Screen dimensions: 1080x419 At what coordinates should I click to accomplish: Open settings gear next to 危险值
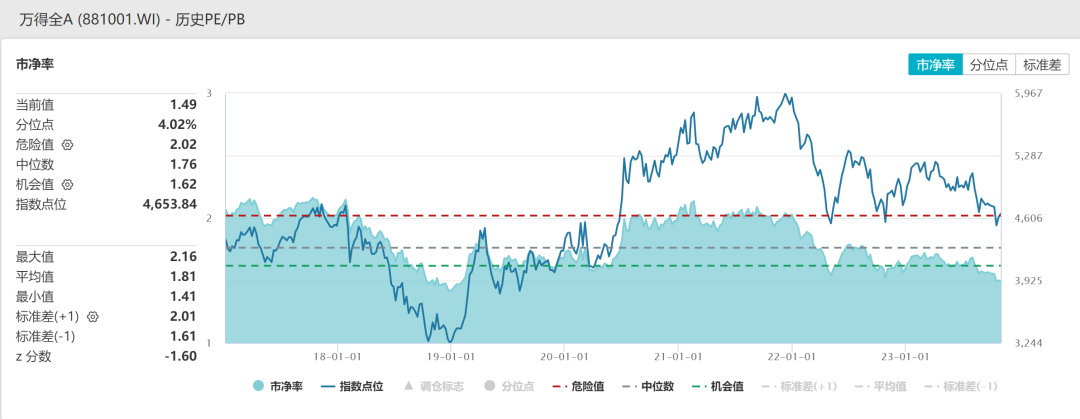[67, 144]
